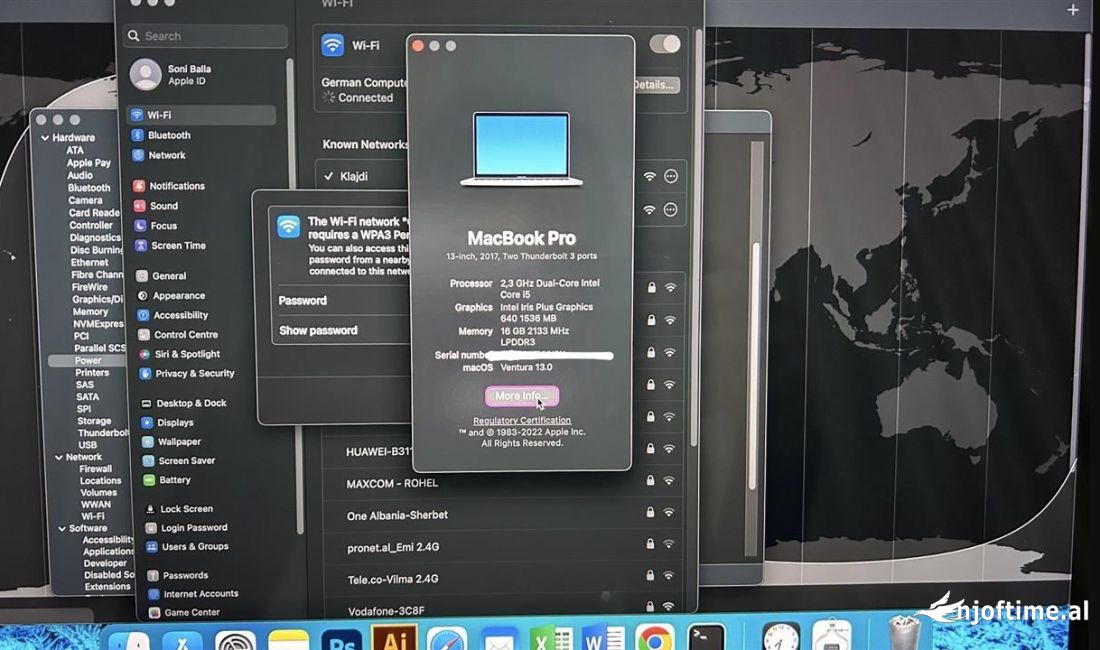1100x650 pixels.
Task: Turn off the Wi-Fi switch
Action: pyautogui.click(x=664, y=44)
